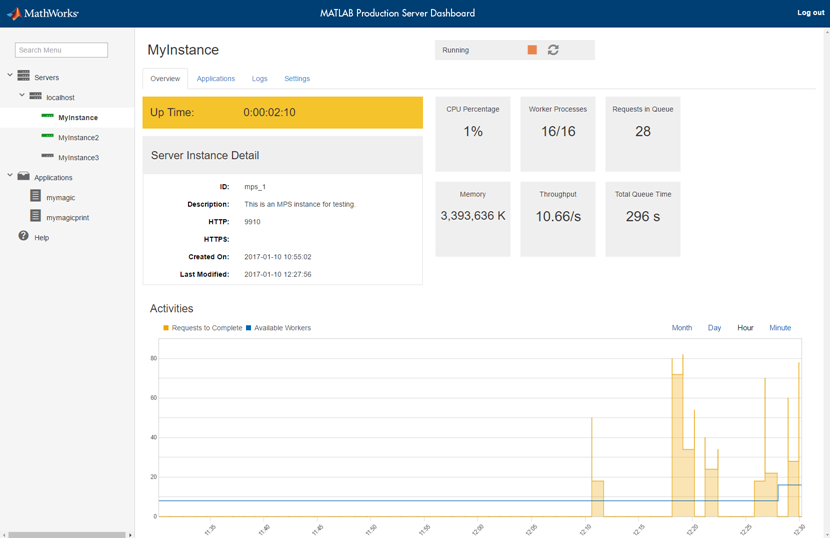Click the Applications label in the sidebar
The height and width of the screenshot is (538, 830).
pyautogui.click(x=53, y=177)
